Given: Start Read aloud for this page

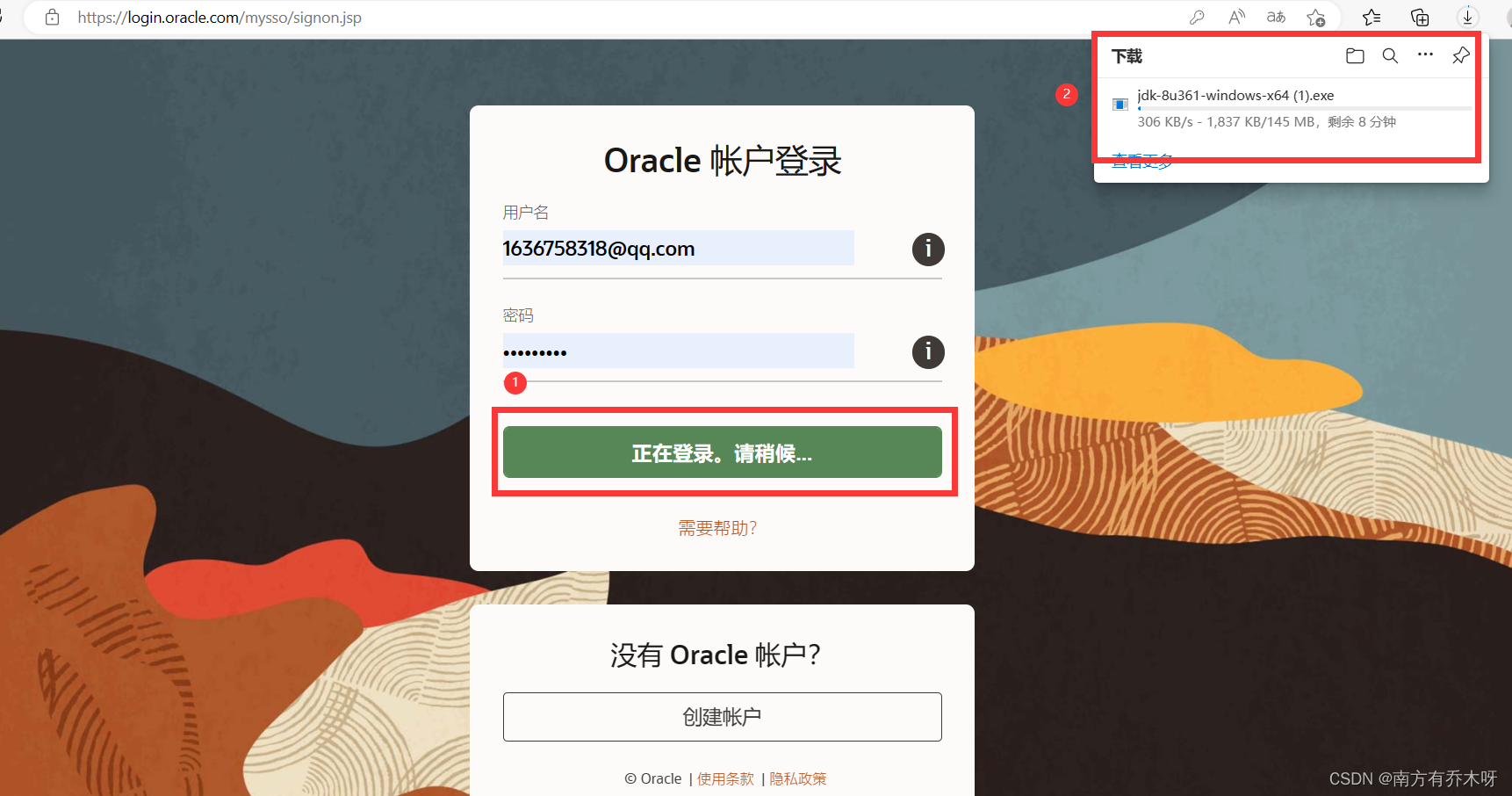Looking at the screenshot, I should click(x=1236, y=17).
